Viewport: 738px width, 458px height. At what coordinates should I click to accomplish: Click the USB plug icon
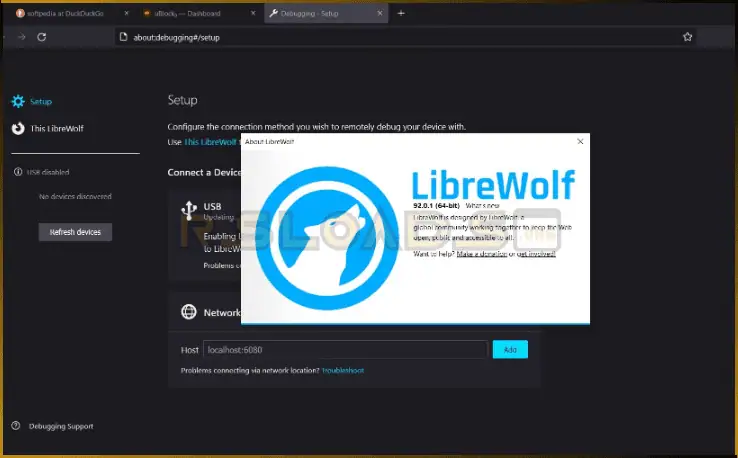(189, 210)
